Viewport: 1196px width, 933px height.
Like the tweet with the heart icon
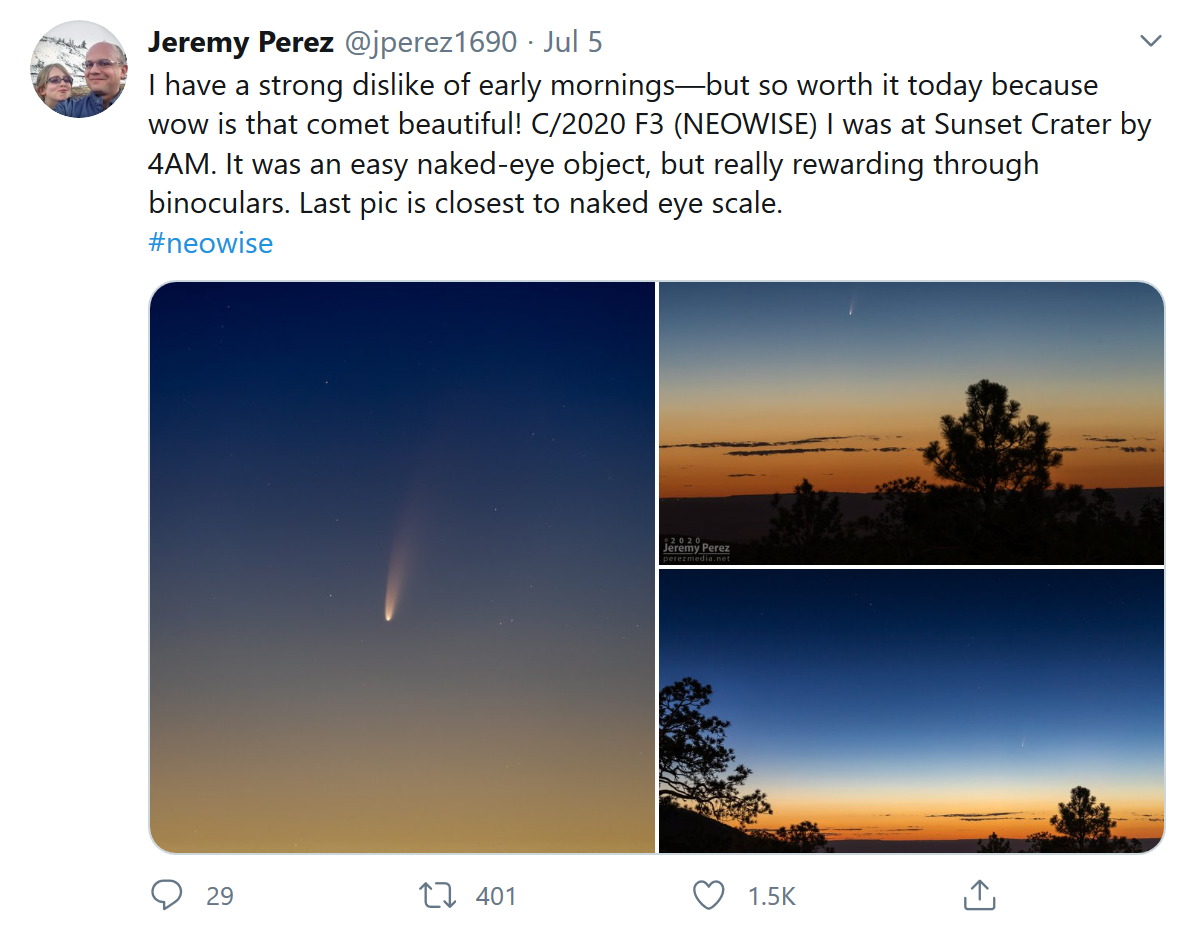[708, 895]
